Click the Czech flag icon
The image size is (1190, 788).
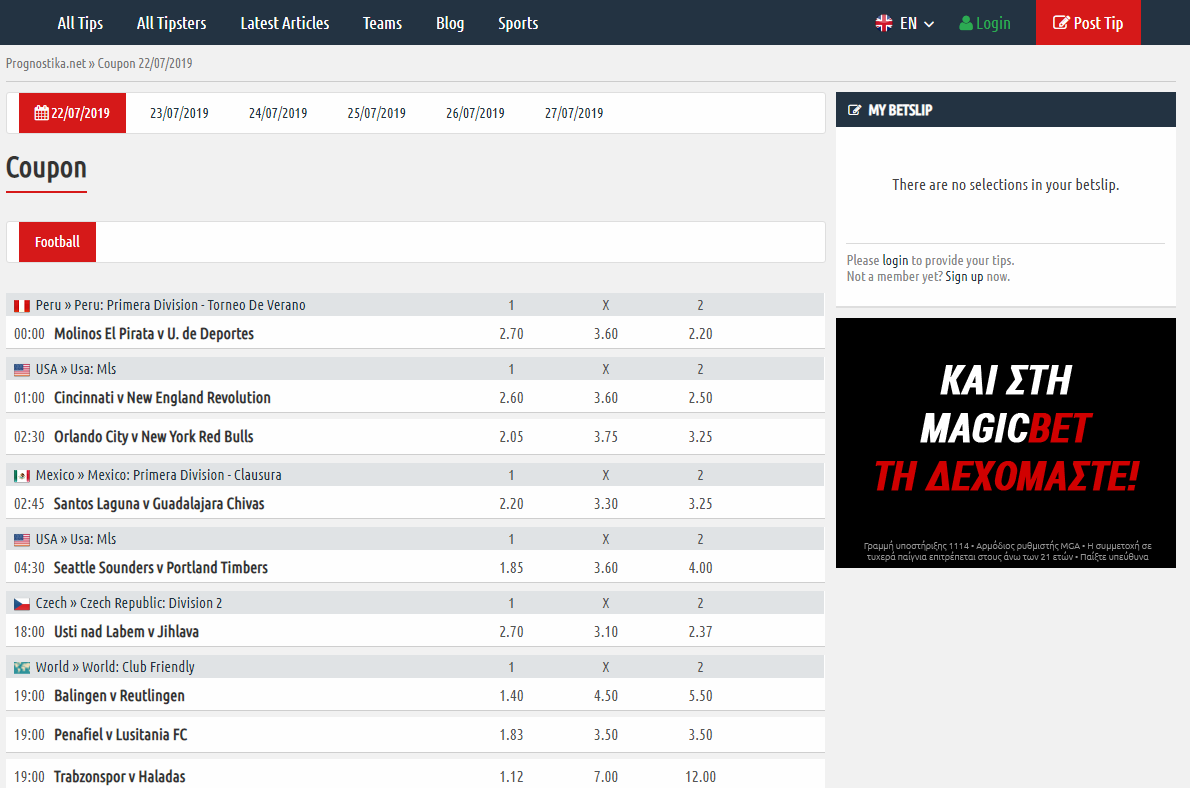(x=22, y=603)
